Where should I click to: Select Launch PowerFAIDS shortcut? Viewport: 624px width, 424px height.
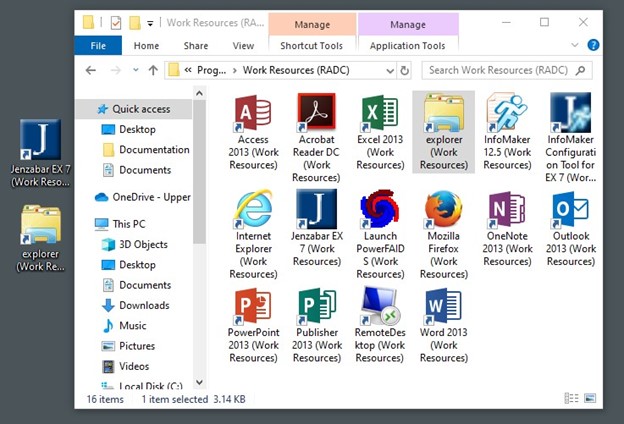click(380, 234)
